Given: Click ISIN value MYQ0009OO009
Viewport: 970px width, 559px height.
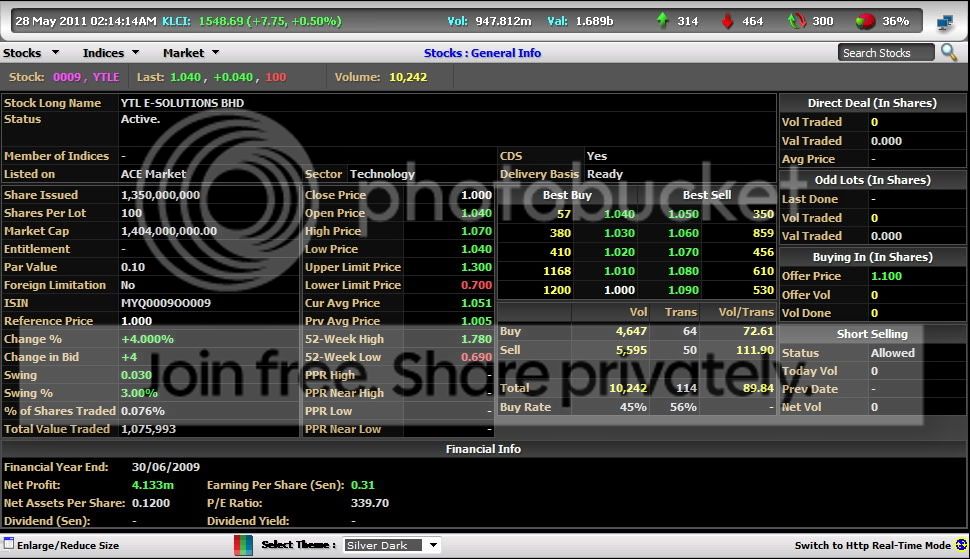Looking at the screenshot, I should [166, 303].
